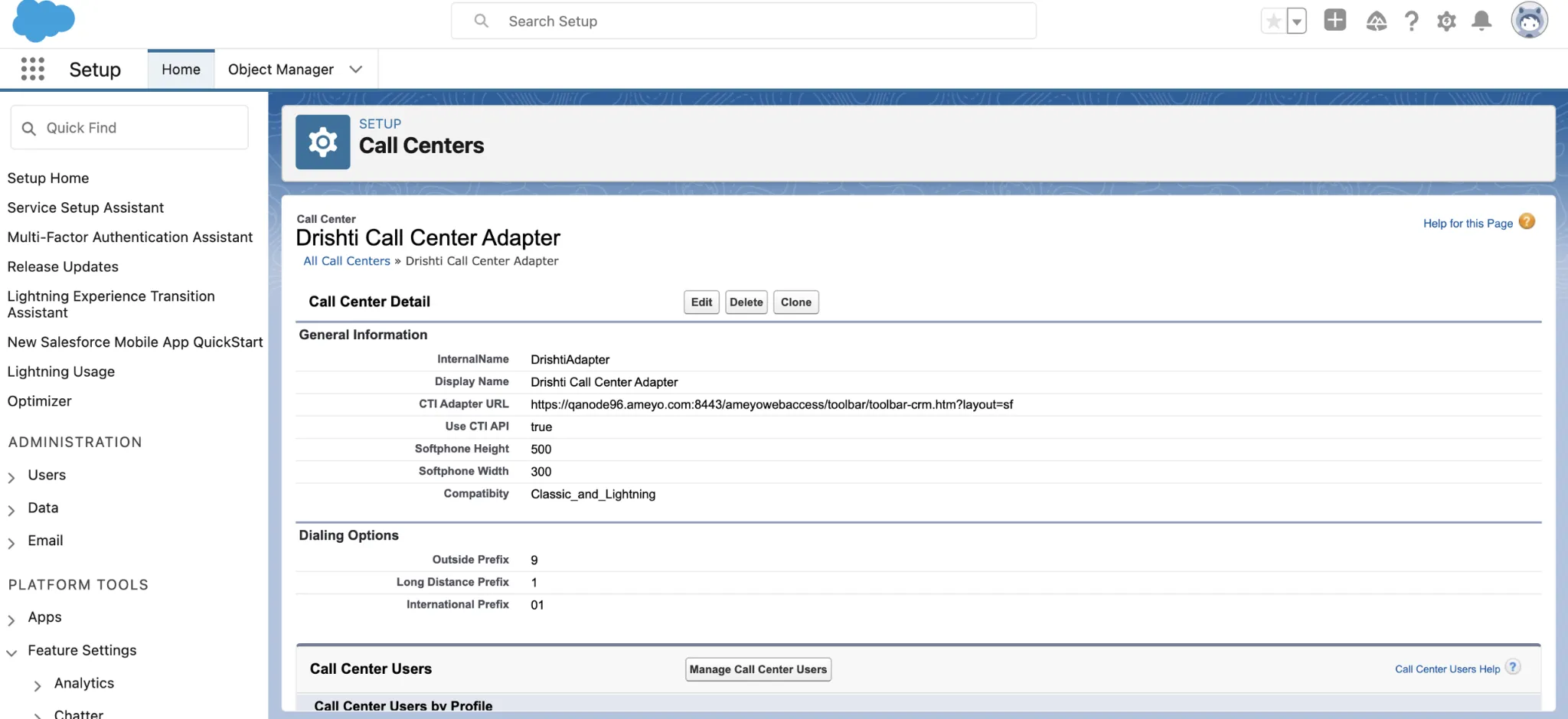1568x719 pixels.
Task: Open Optimizer in the sidebar
Action: (39, 401)
